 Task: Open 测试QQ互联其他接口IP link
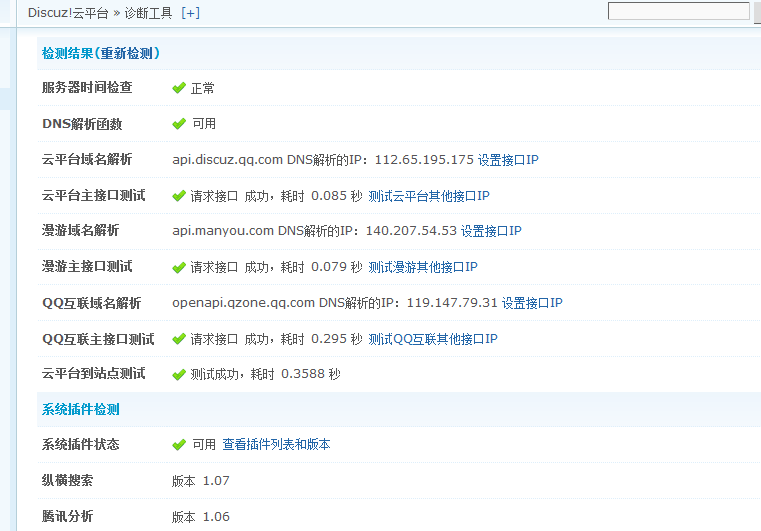(x=433, y=339)
